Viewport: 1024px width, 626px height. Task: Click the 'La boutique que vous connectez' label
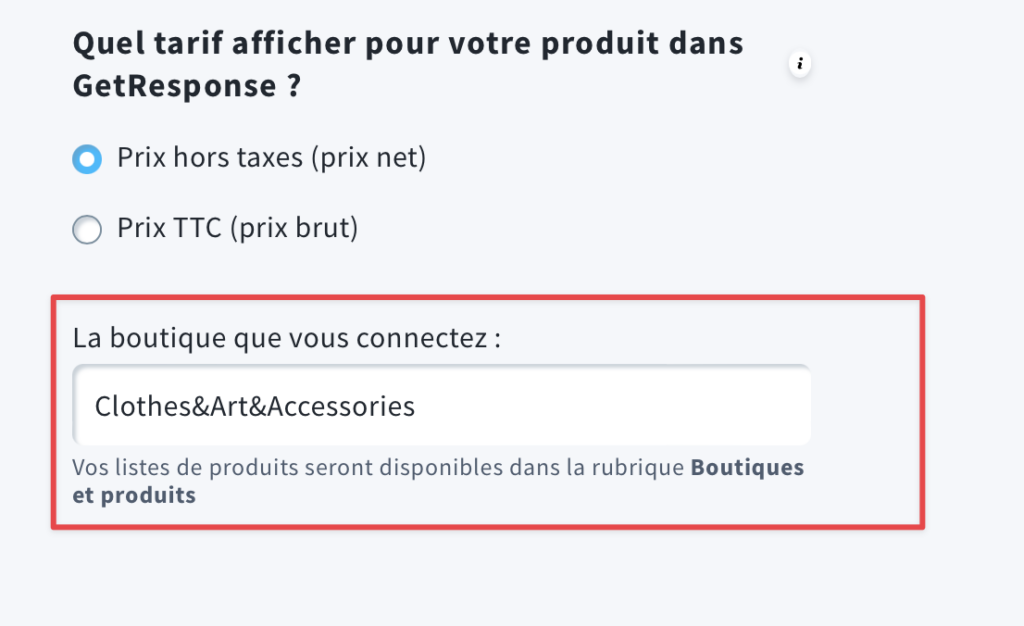(287, 338)
